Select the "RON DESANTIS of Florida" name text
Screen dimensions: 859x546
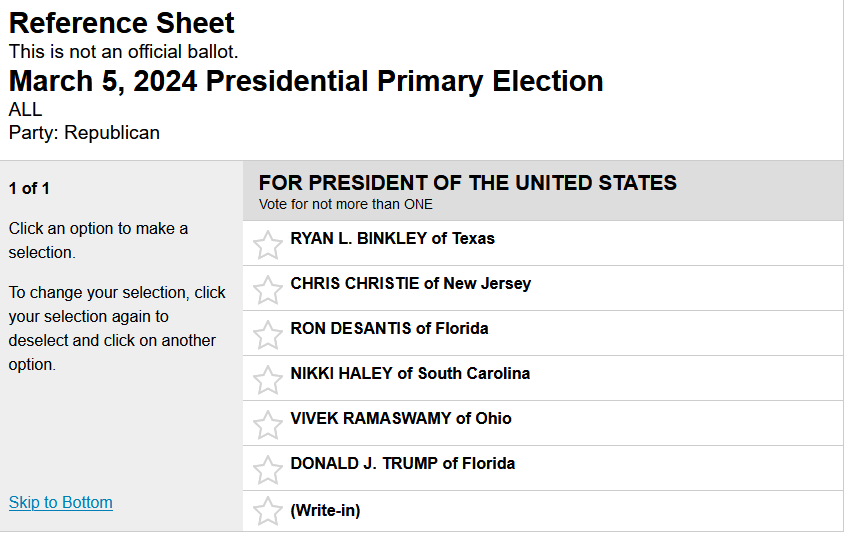pyautogui.click(x=389, y=328)
